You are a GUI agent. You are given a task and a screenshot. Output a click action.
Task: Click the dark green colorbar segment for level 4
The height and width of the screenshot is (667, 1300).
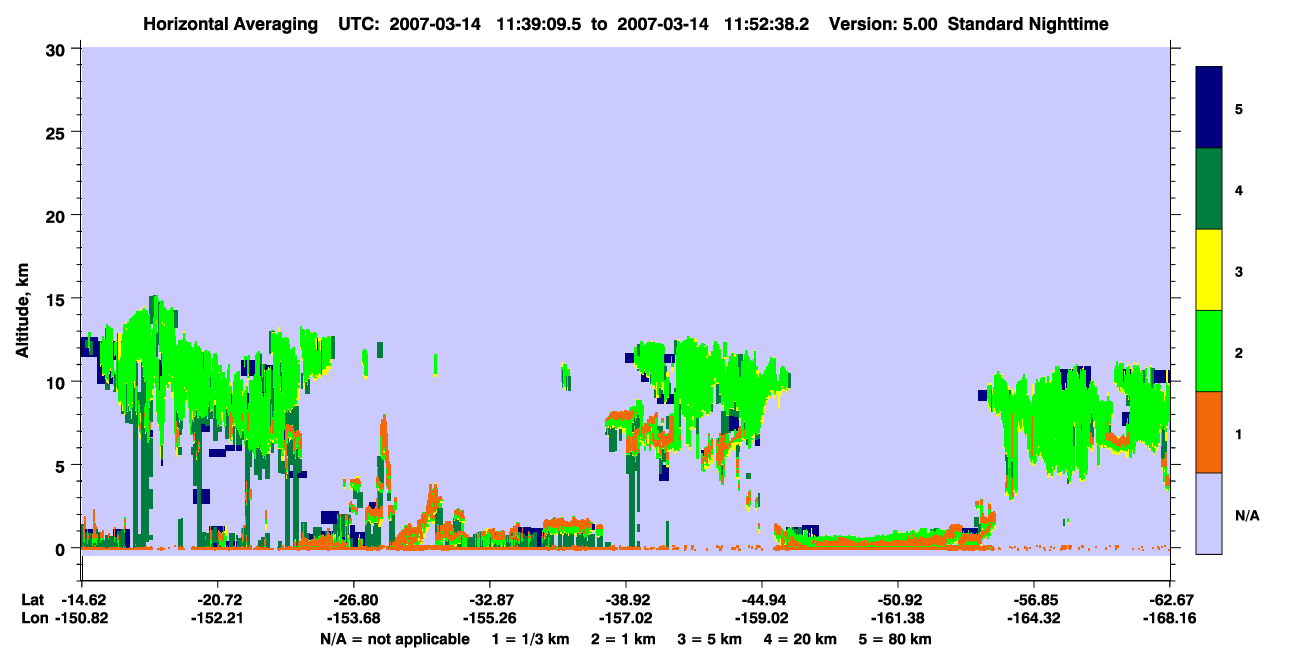pyautogui.click(x=1209, y=189)
